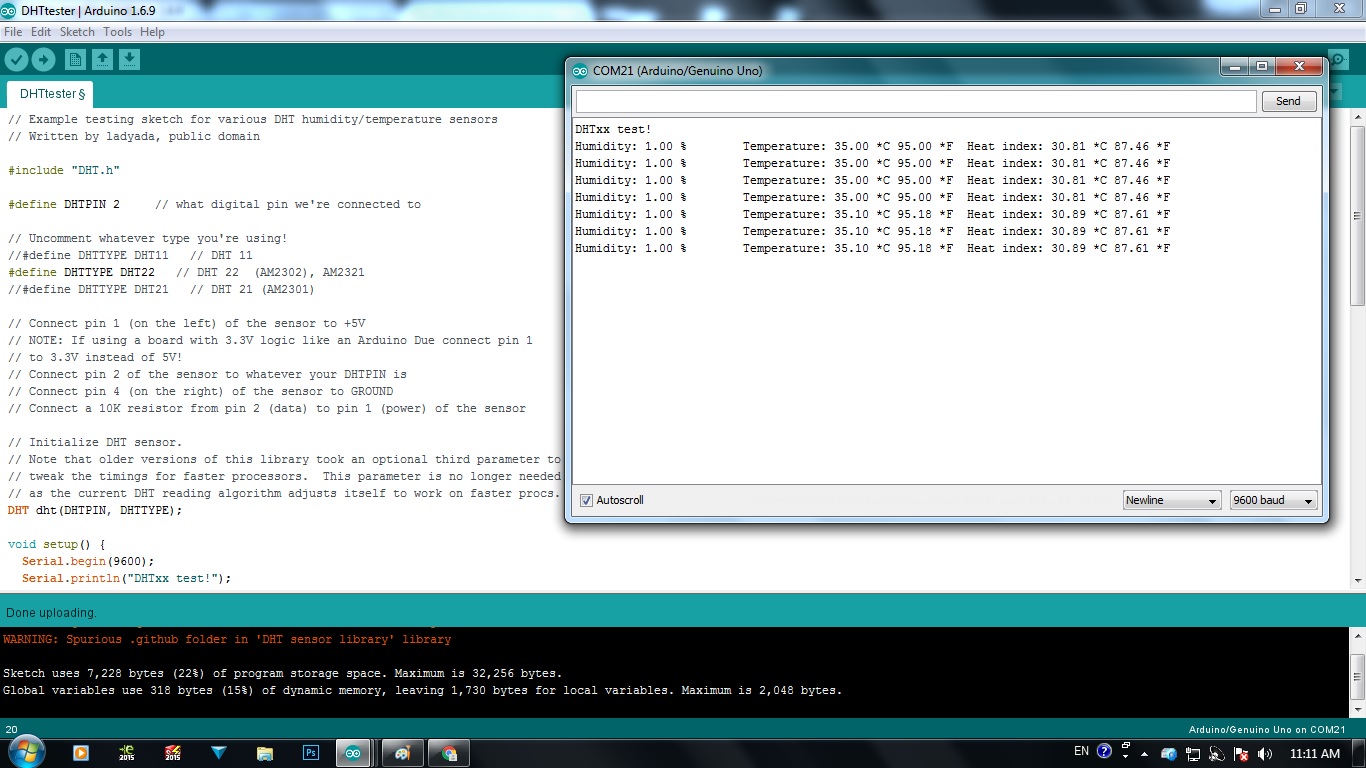Click the blue help tray icon
The width and height of the screenshot is (1366, 768).
point(1104,751)
